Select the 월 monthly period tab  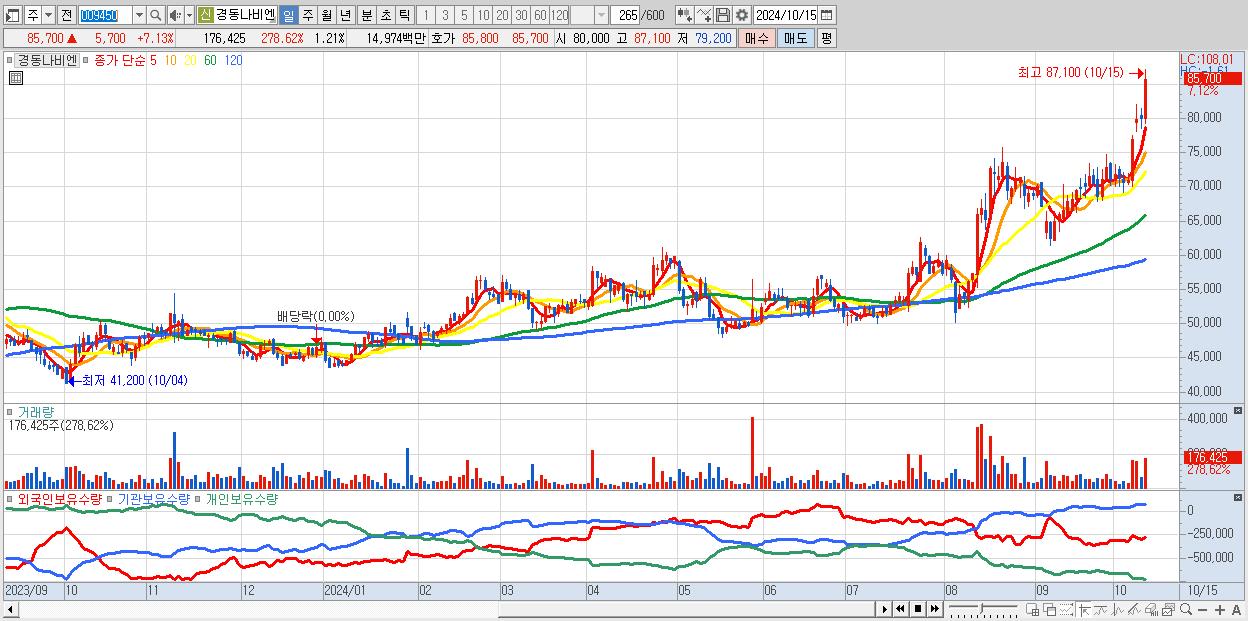[x=326, y=15]
